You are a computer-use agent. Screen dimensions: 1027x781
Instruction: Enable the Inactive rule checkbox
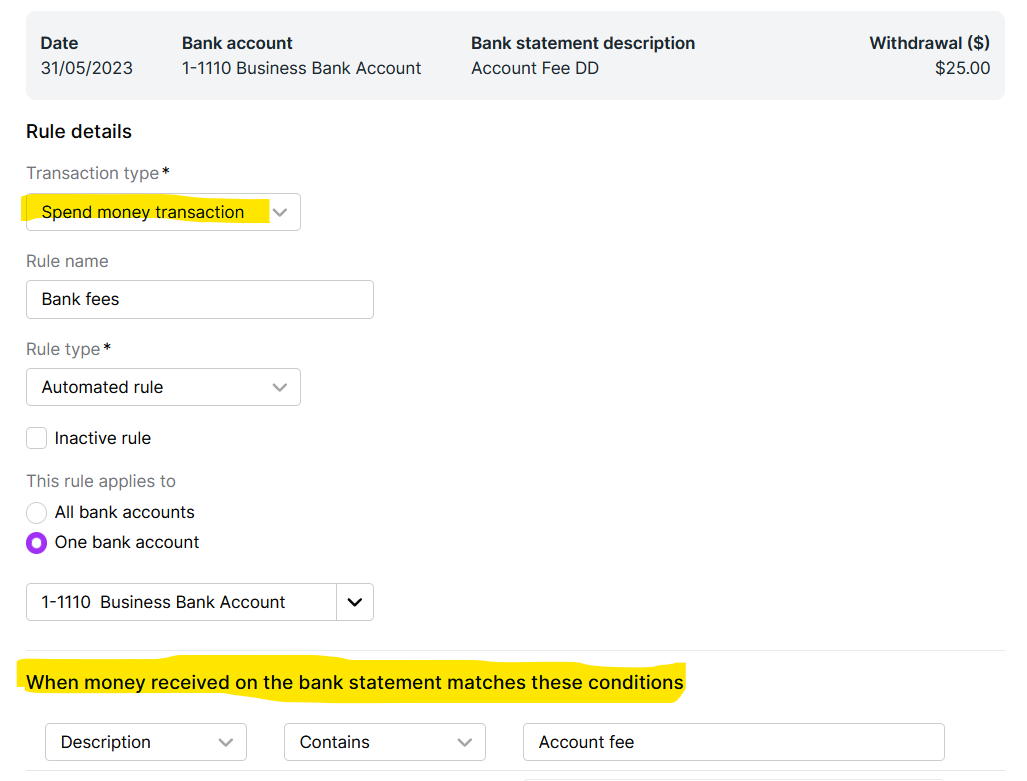[36, 438]
